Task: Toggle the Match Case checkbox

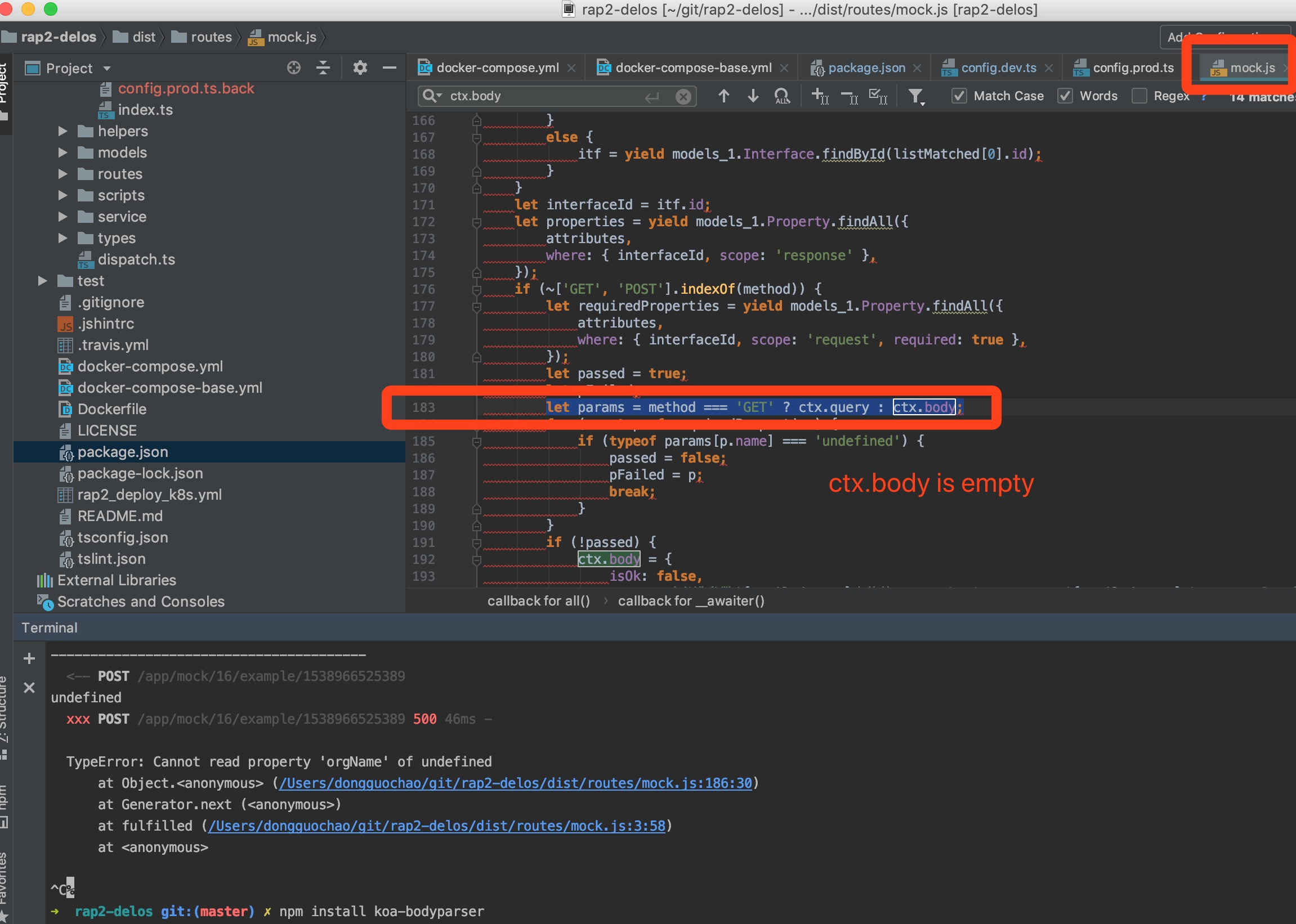Action: (959, 96)
